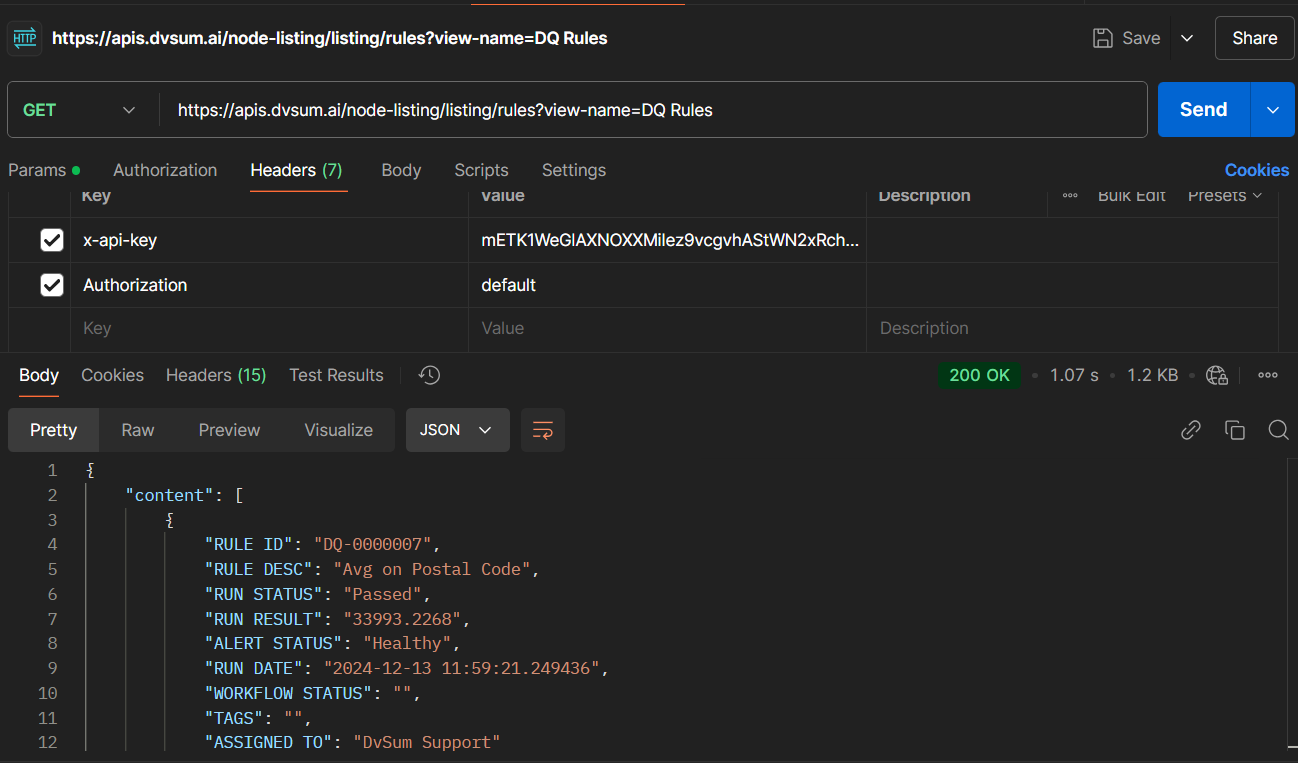This screenshot has height=763, width=1298.
Task: Click the response history clock icon
Action: point(429,375)
